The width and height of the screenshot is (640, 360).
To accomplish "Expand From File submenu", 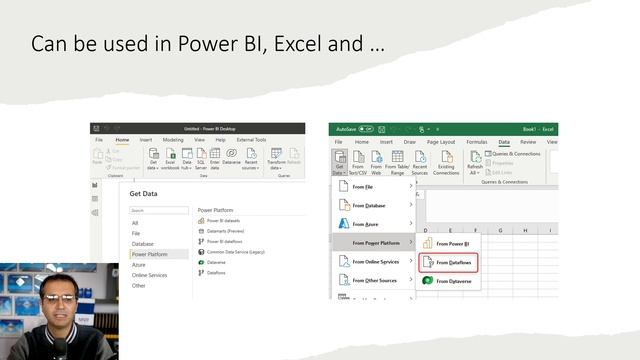I will tap(375, 187).
